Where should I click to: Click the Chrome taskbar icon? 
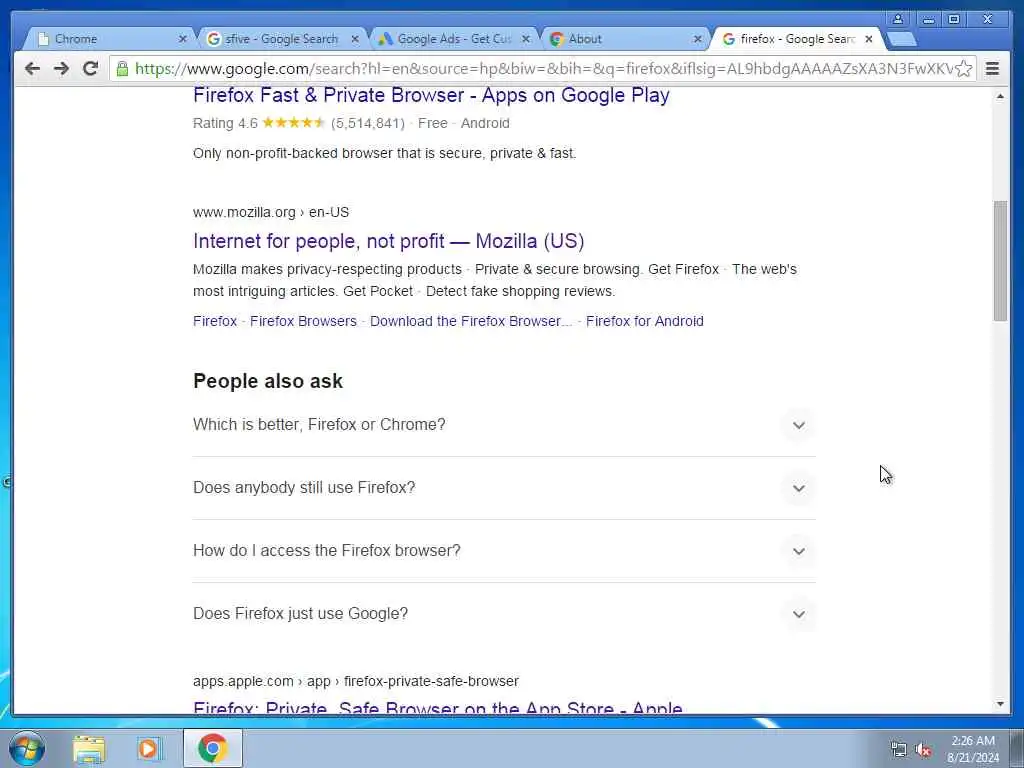213,748
